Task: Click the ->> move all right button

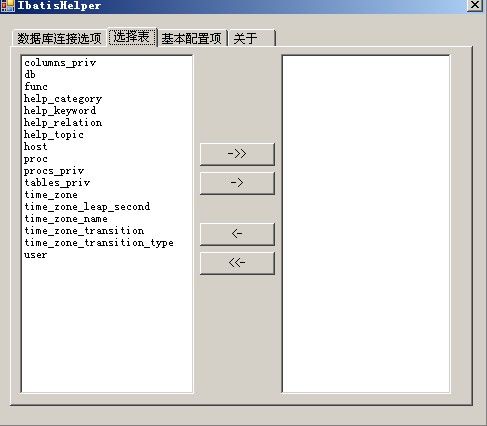Action: pos(237,154)
